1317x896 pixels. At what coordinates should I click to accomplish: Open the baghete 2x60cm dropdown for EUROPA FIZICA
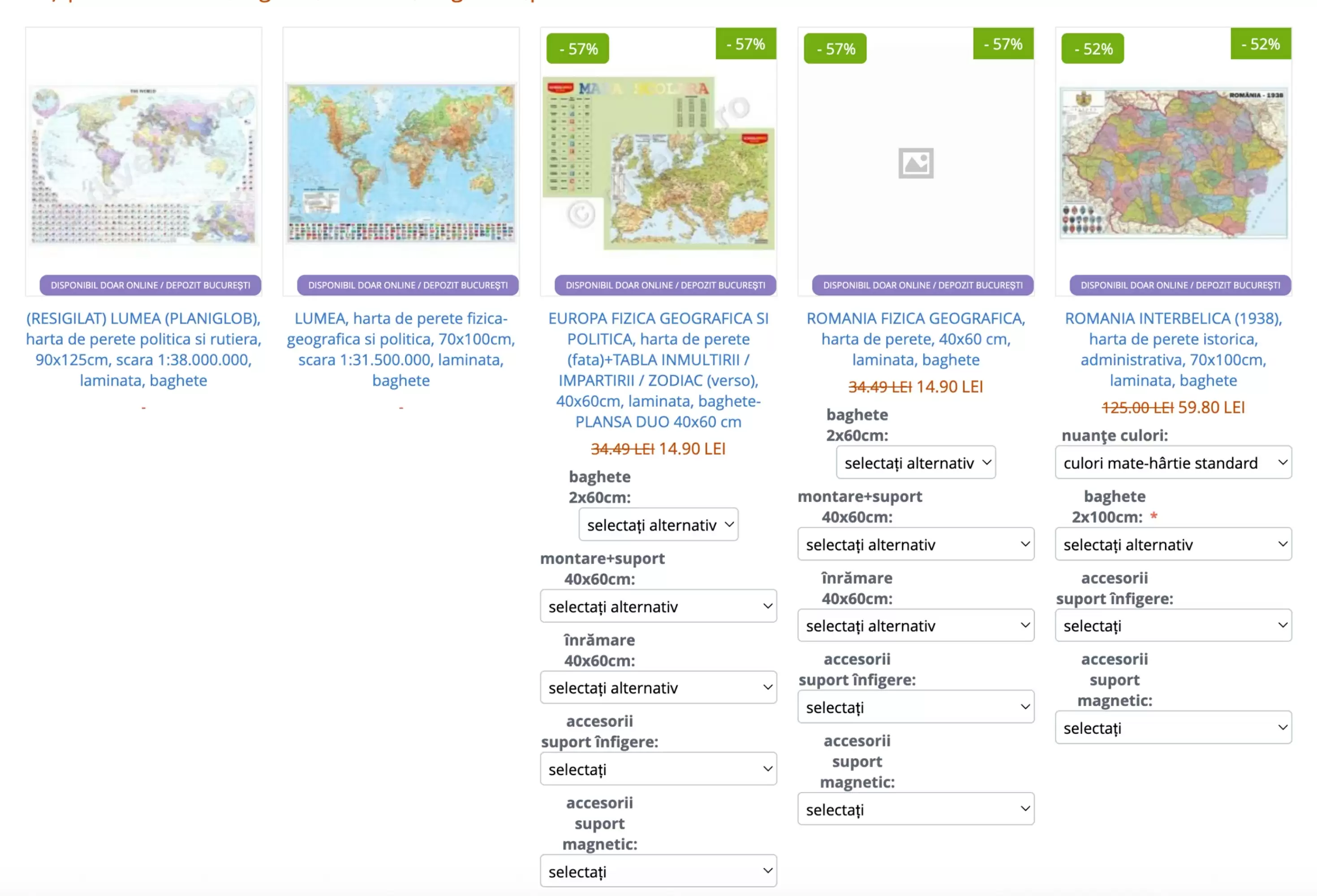658,524
